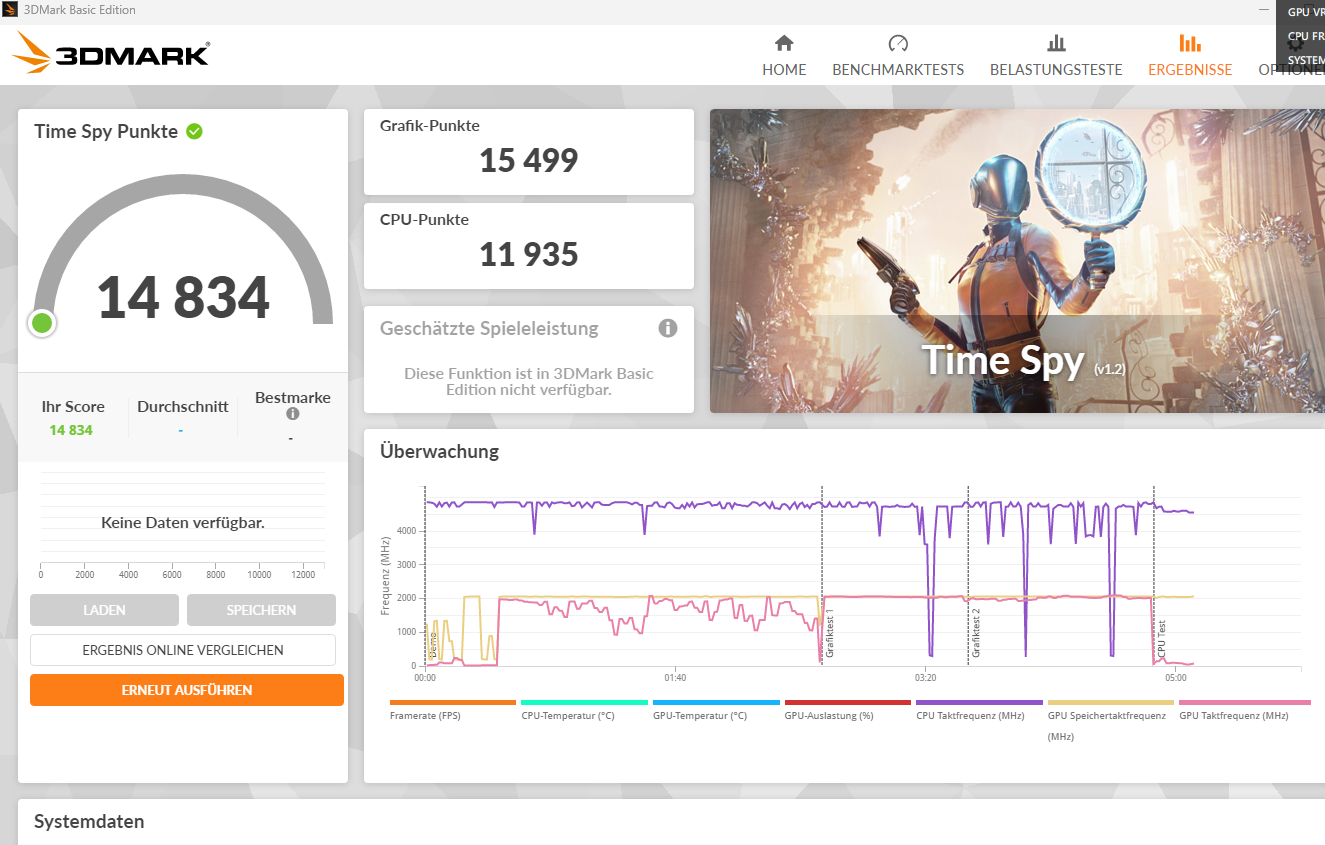1325x845 pixels.
Task: Toggle GPU-Temperatur legend swatch
Action: (x=716, y=703)
